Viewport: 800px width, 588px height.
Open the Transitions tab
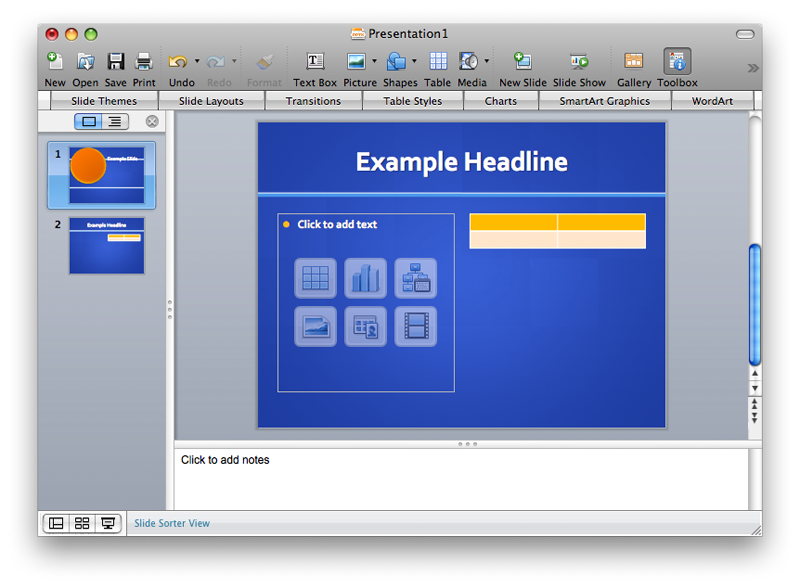coord(313,101)
